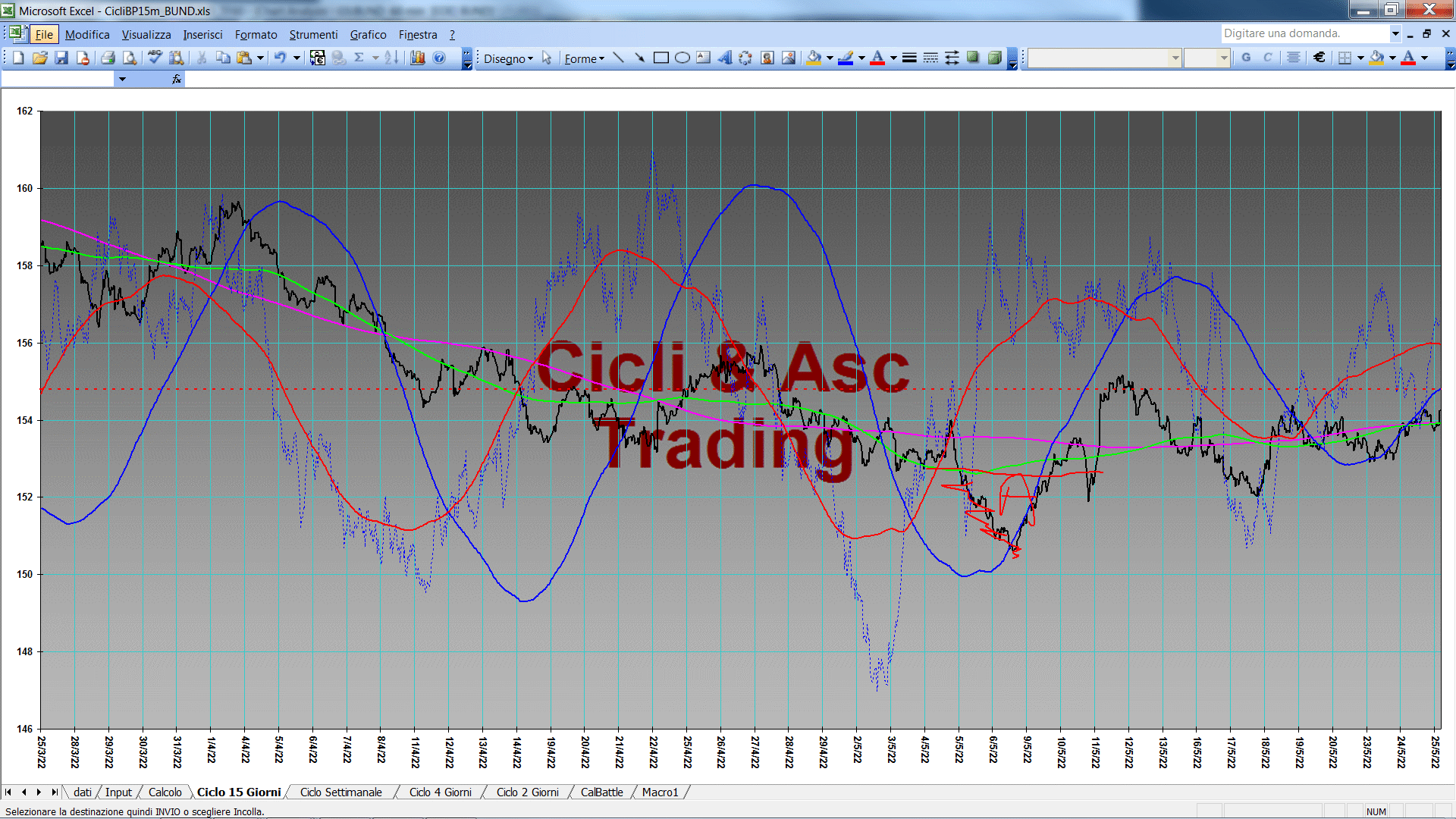This screenshot has width=1456, height=819.
Task: Switch to the Ciclo 4 Giorni sheet
Action: pos(441,792)
